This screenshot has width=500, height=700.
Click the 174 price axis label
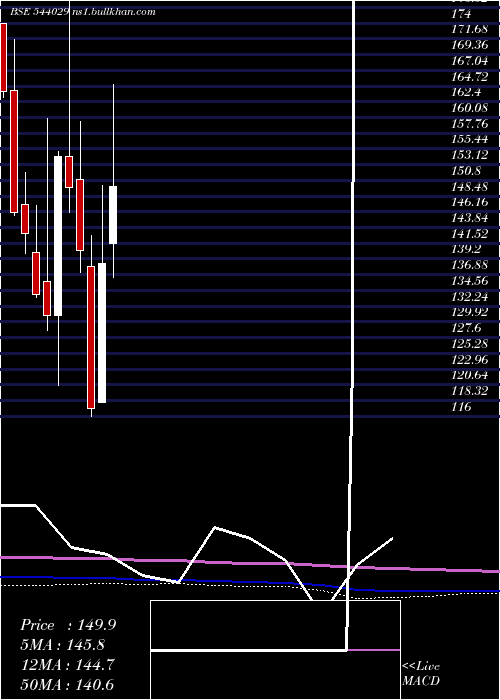461,14
